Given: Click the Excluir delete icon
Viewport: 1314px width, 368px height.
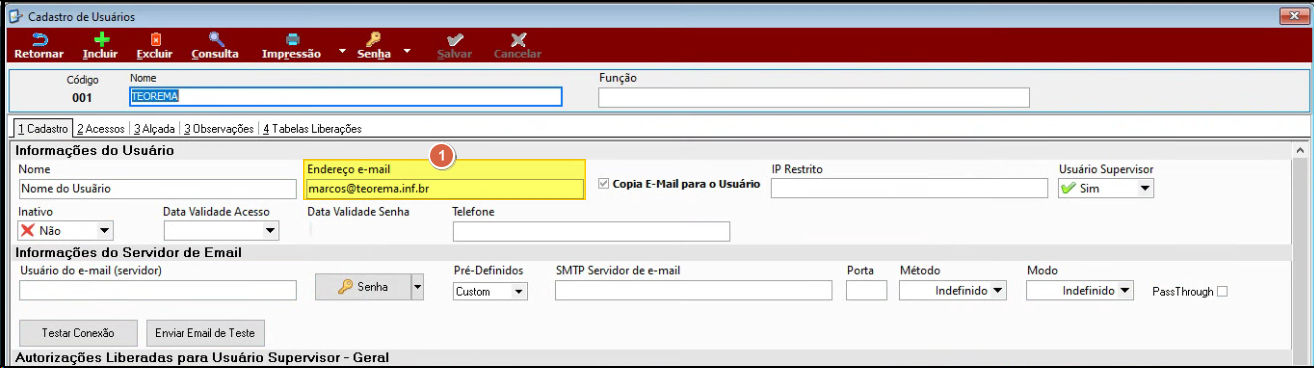Looking at the screenshot, I should 155,40.
